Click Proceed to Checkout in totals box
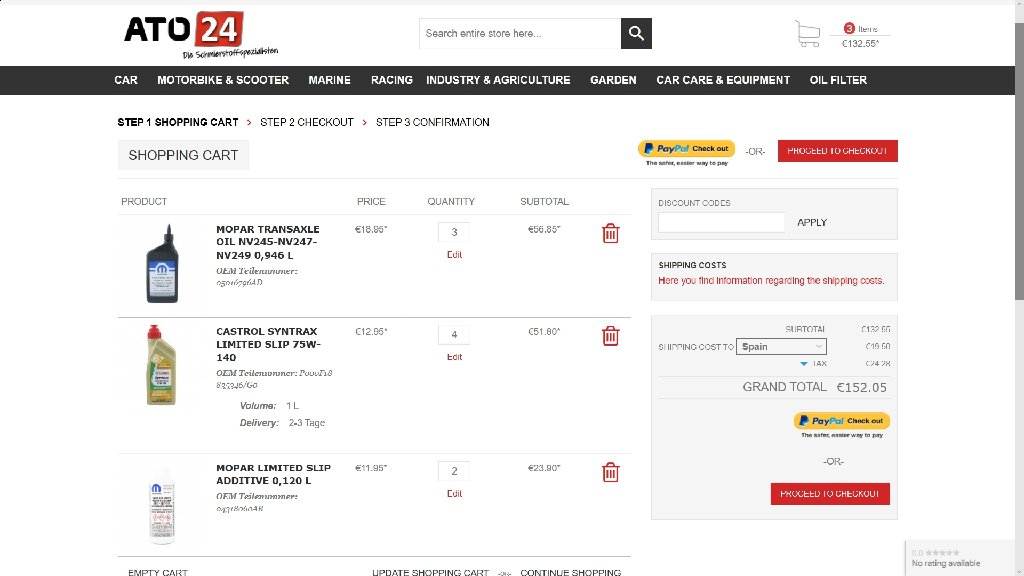 [x=830, y=494]
